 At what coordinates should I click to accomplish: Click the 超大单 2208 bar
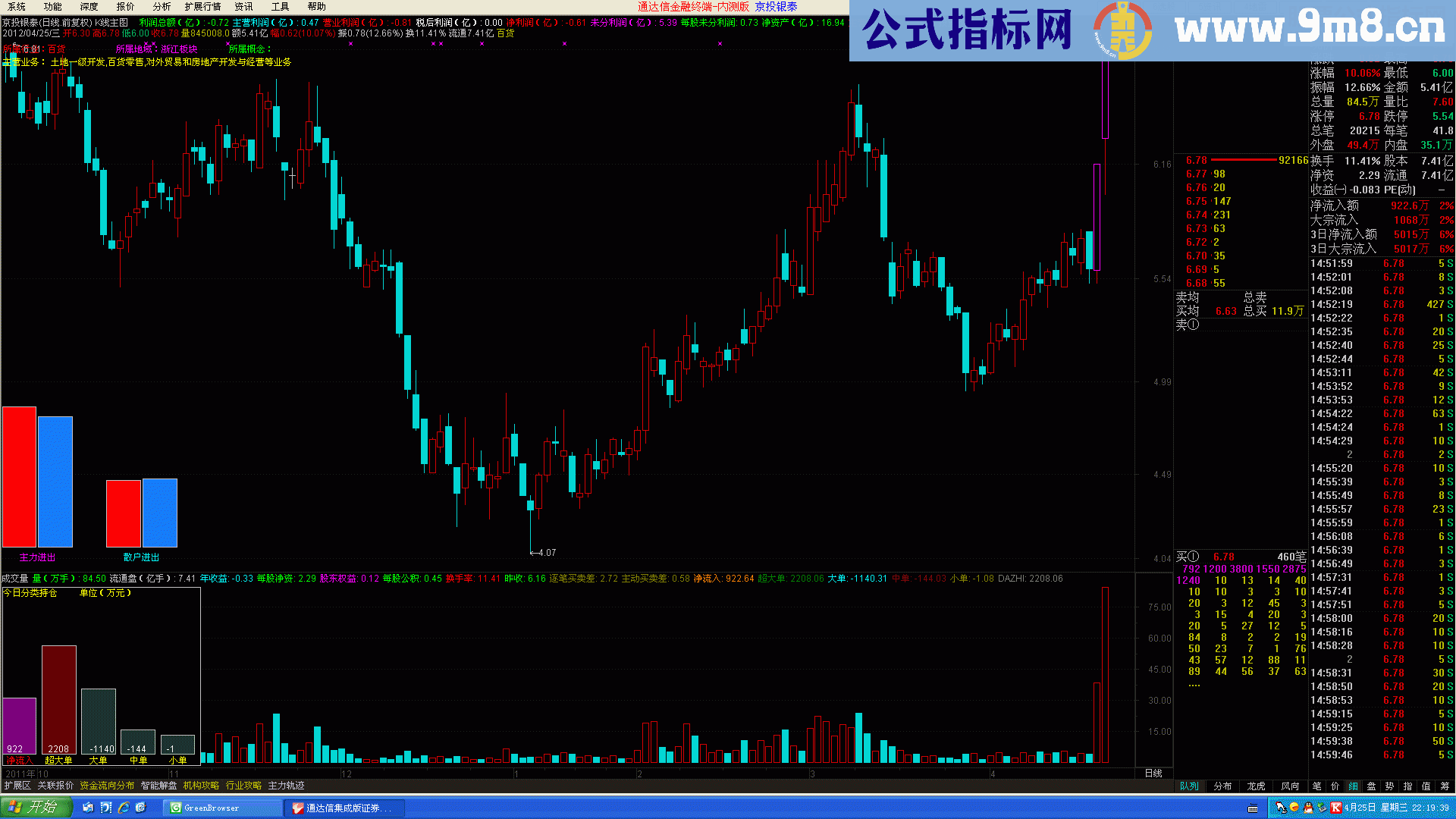59,700
